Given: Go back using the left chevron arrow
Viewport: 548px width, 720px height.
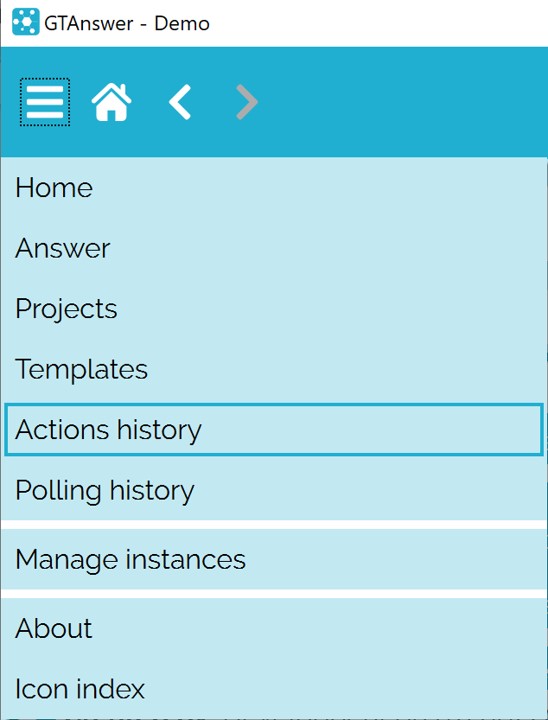Looking at the screenshot, I should [180, 102].
